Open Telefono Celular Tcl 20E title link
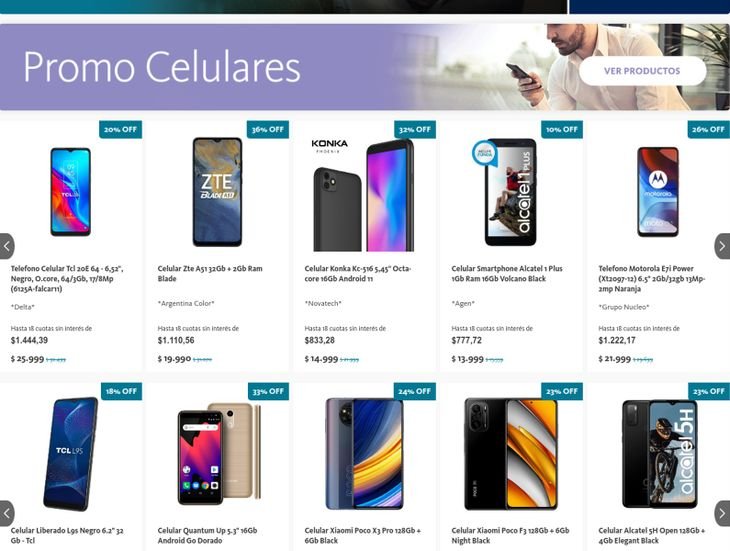This screenshot has height=551, width=730. click(67, 278)
